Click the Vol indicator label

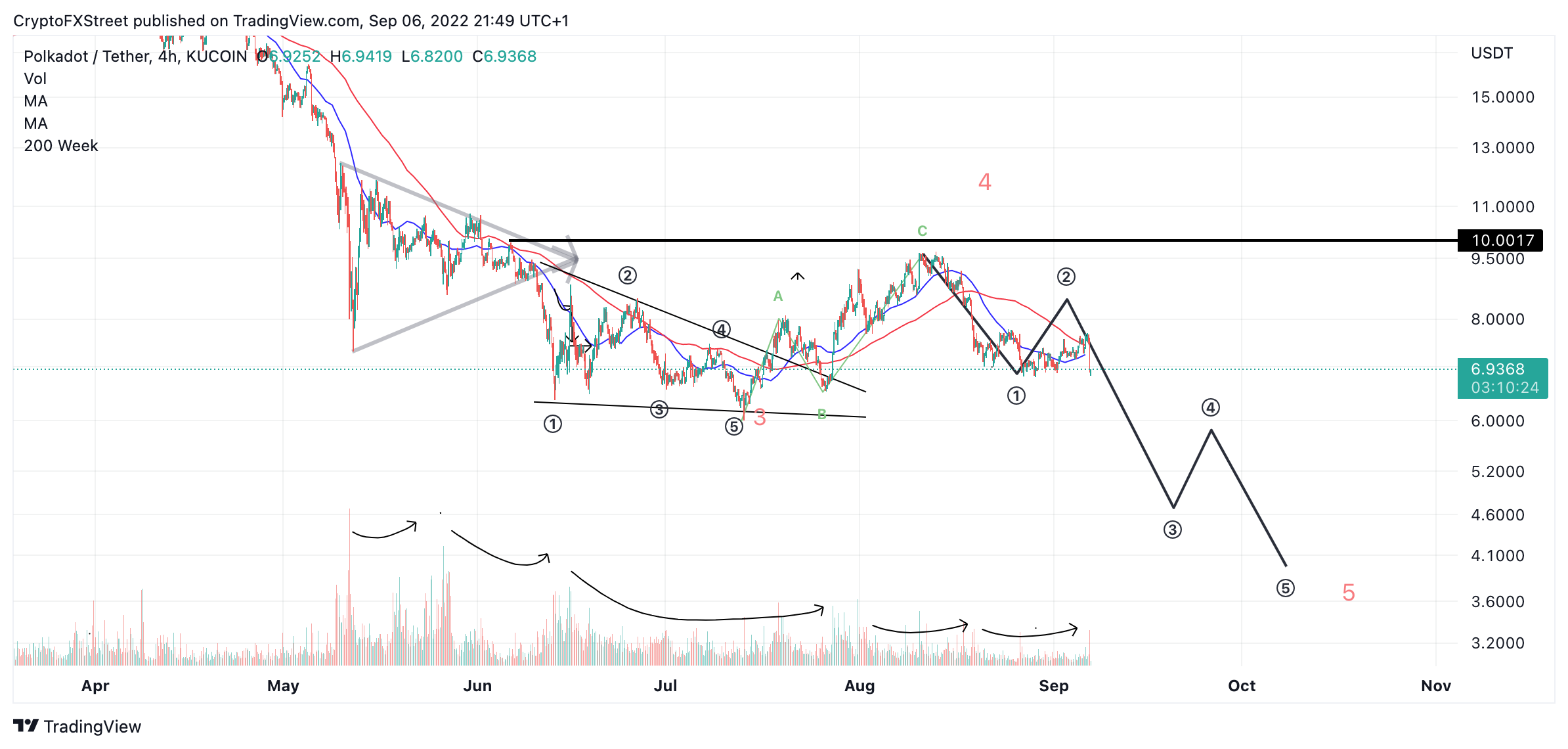coord(35,79)
